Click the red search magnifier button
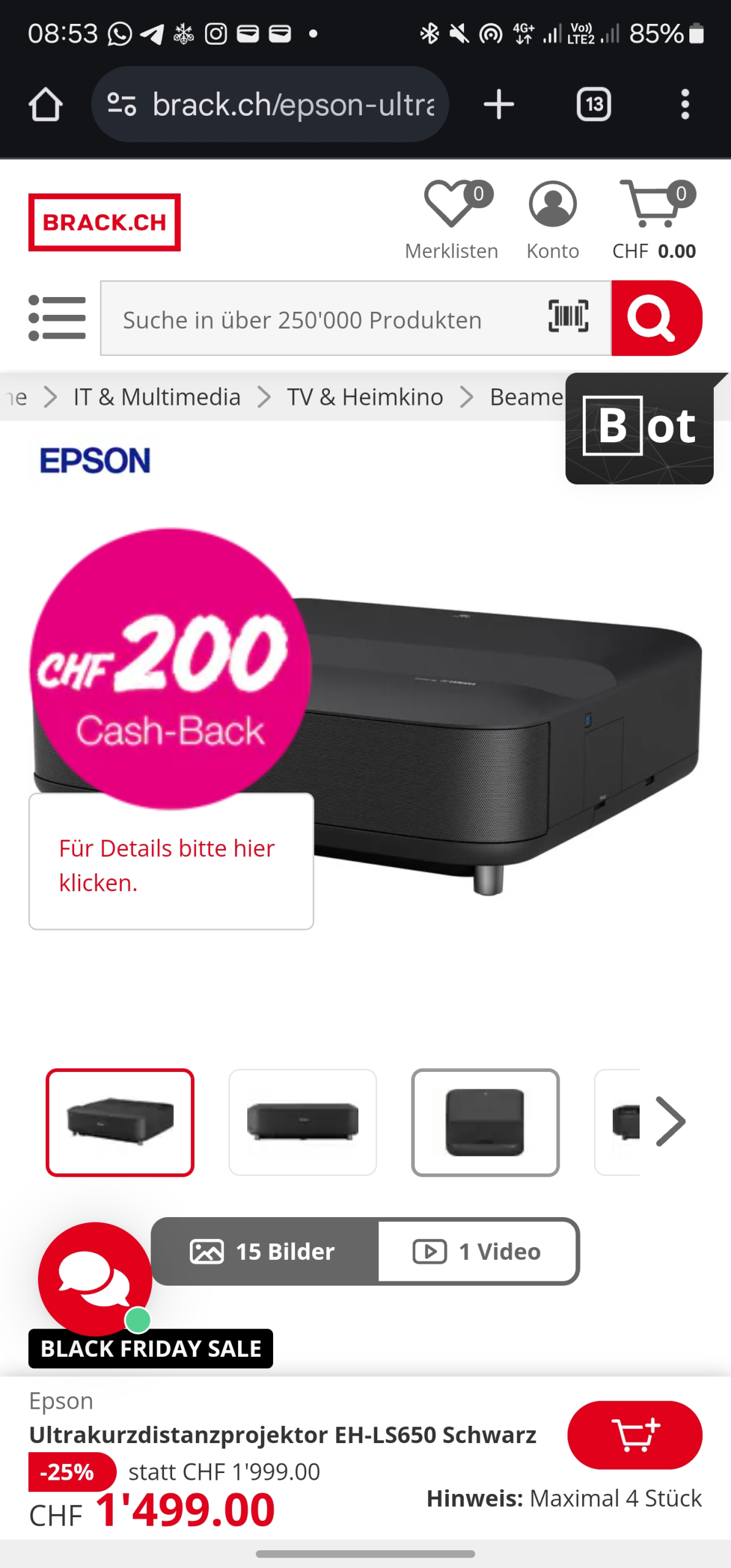The image size is (731, 1568). pyautogui.click(x=656, y=318)
